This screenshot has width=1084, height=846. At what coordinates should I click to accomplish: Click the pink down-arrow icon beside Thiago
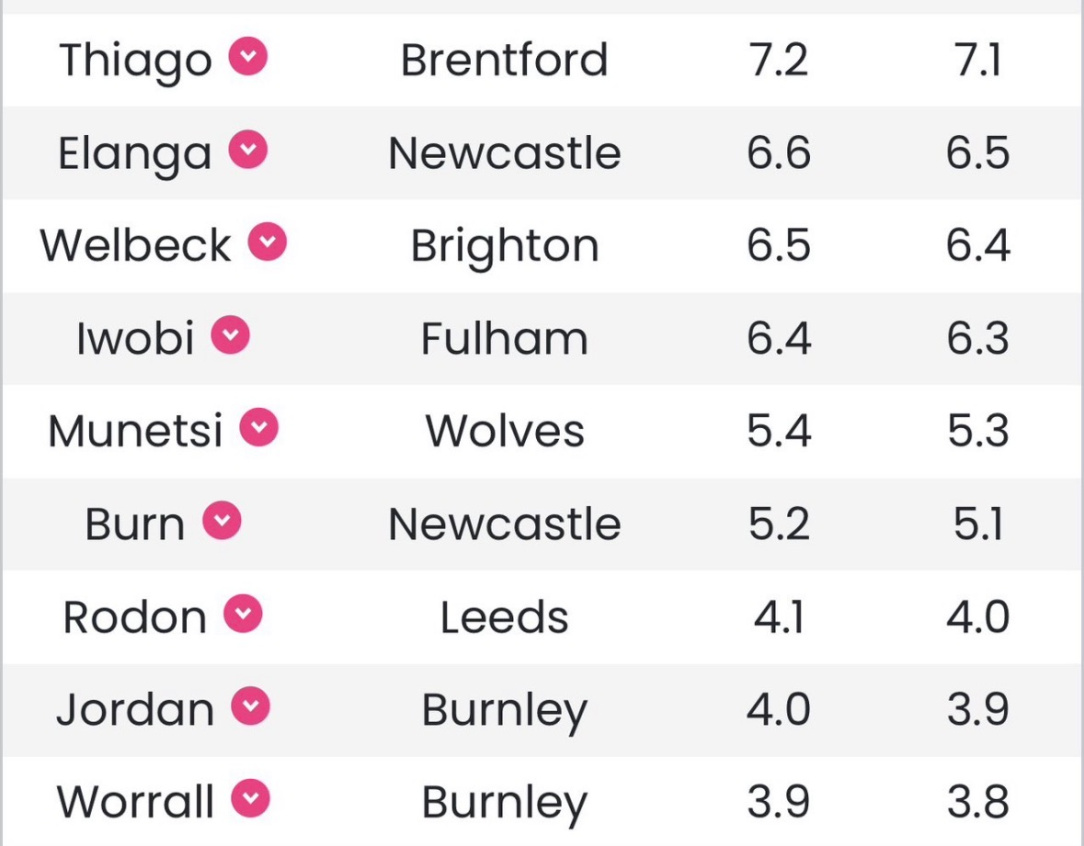point(249,57)
